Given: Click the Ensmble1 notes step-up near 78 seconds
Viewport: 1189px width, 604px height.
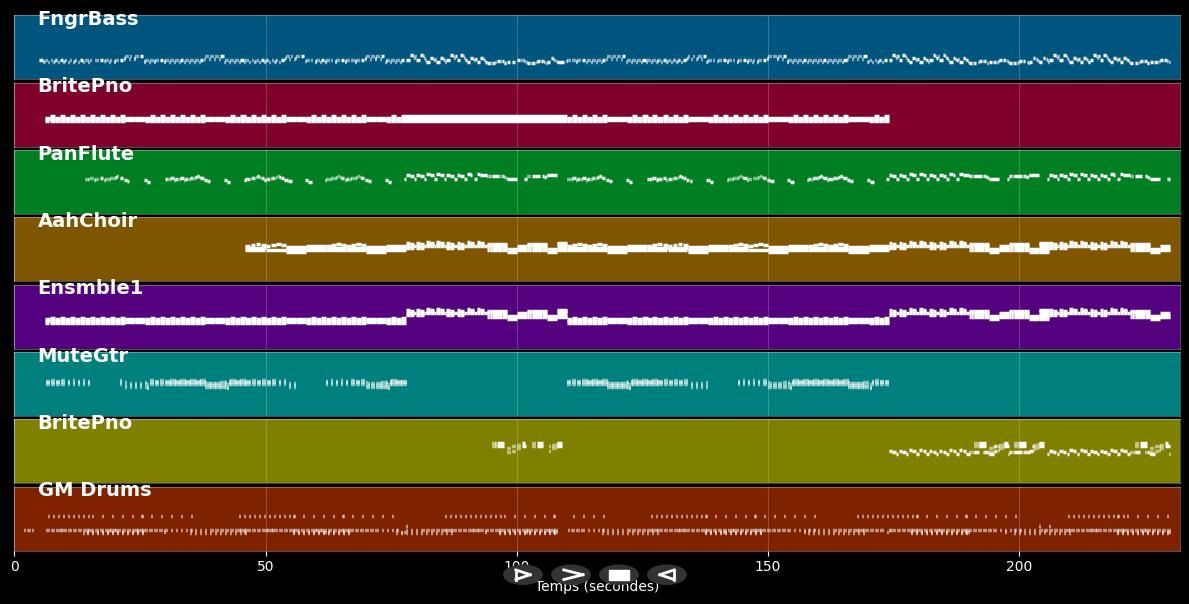Looking at the screenshot, I should coord(408,316).
